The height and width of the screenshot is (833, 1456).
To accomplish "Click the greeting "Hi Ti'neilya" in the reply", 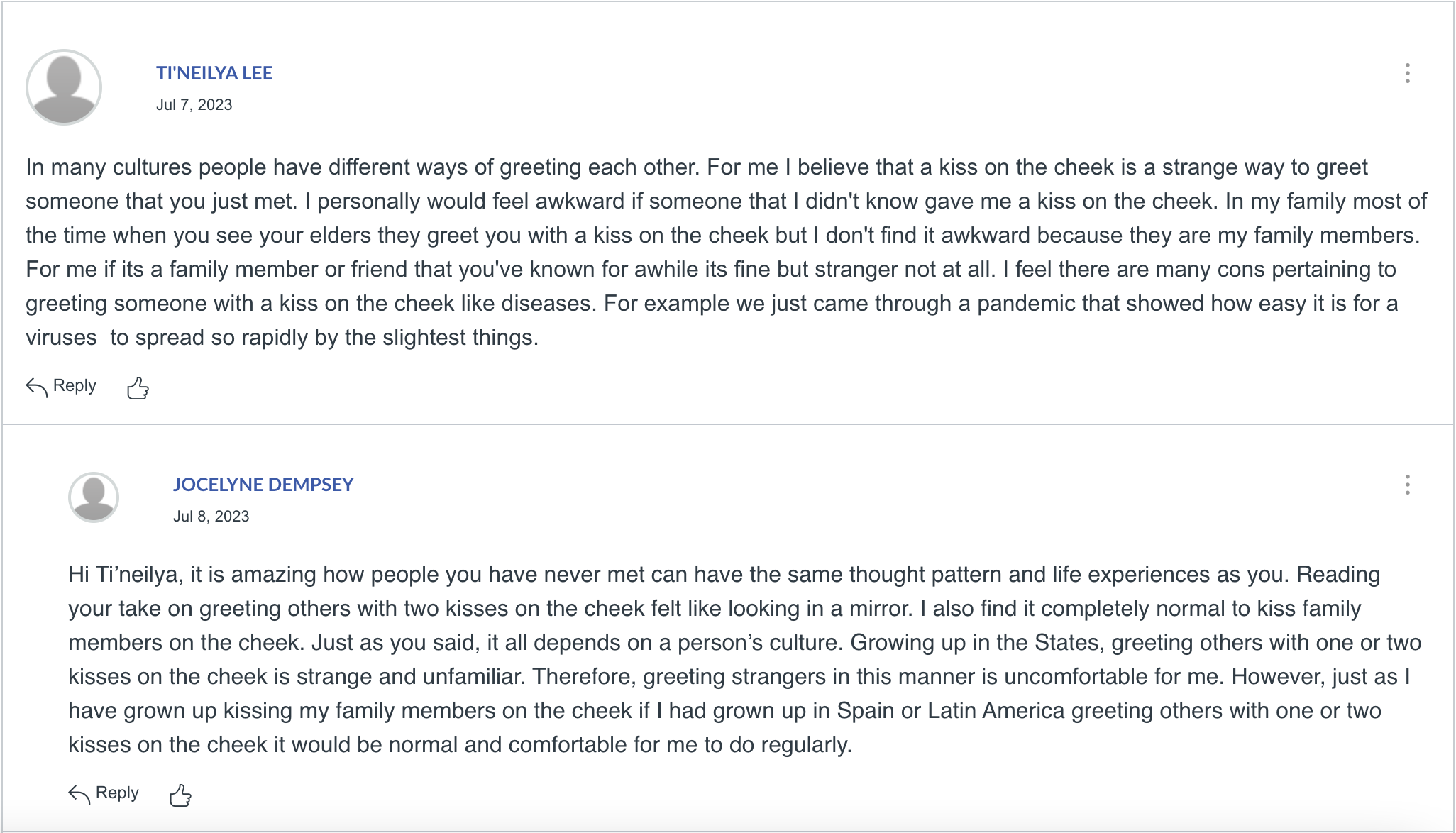I will tap(123, 575).
